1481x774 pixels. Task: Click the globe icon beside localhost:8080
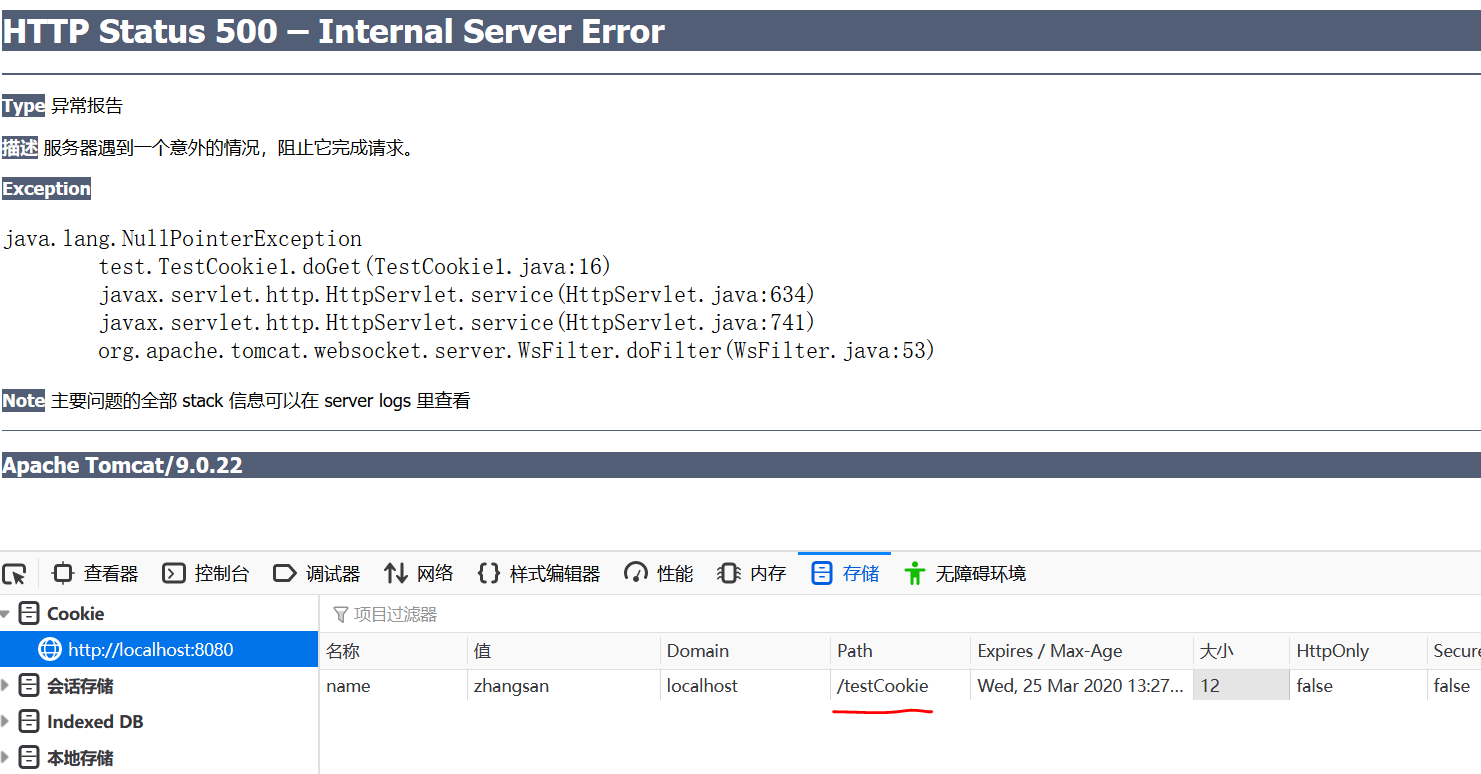click(x=50, y=650)
